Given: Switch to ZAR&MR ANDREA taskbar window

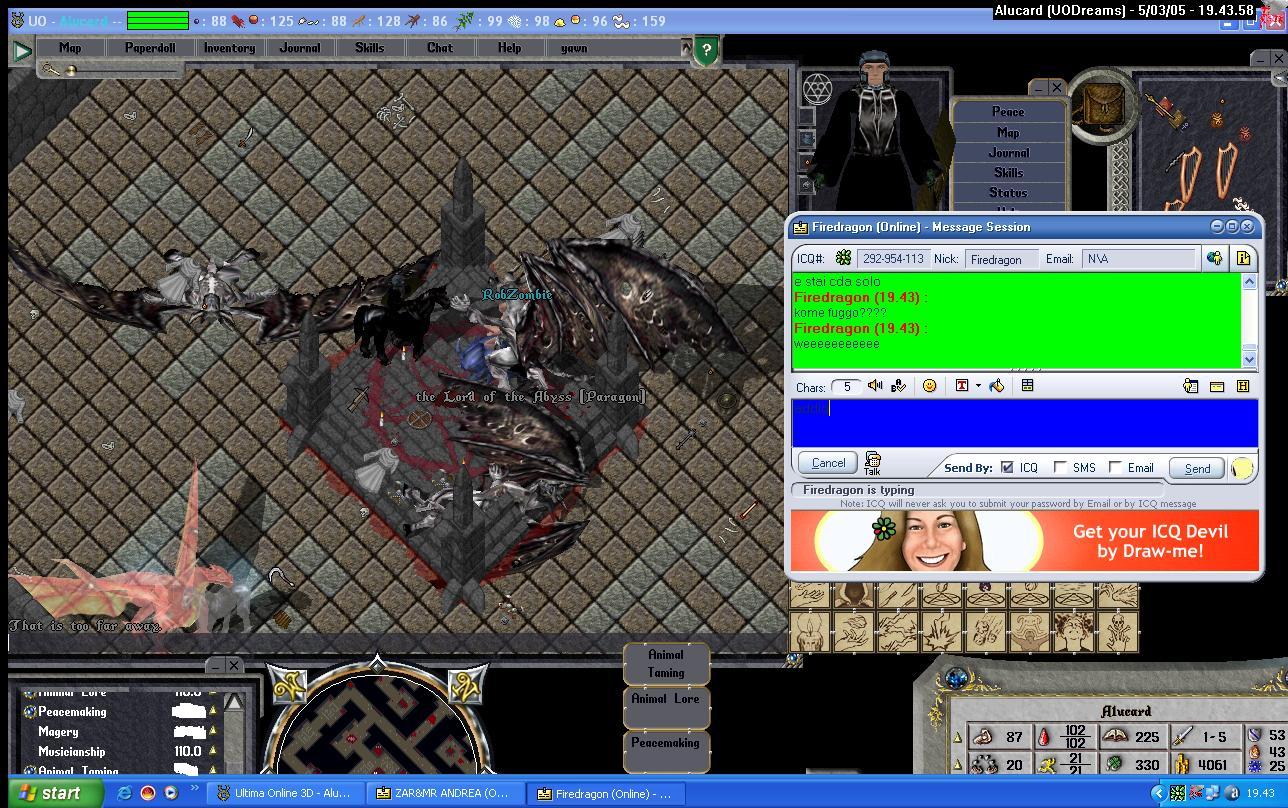Looking at the screenshot, I should 443,793.
